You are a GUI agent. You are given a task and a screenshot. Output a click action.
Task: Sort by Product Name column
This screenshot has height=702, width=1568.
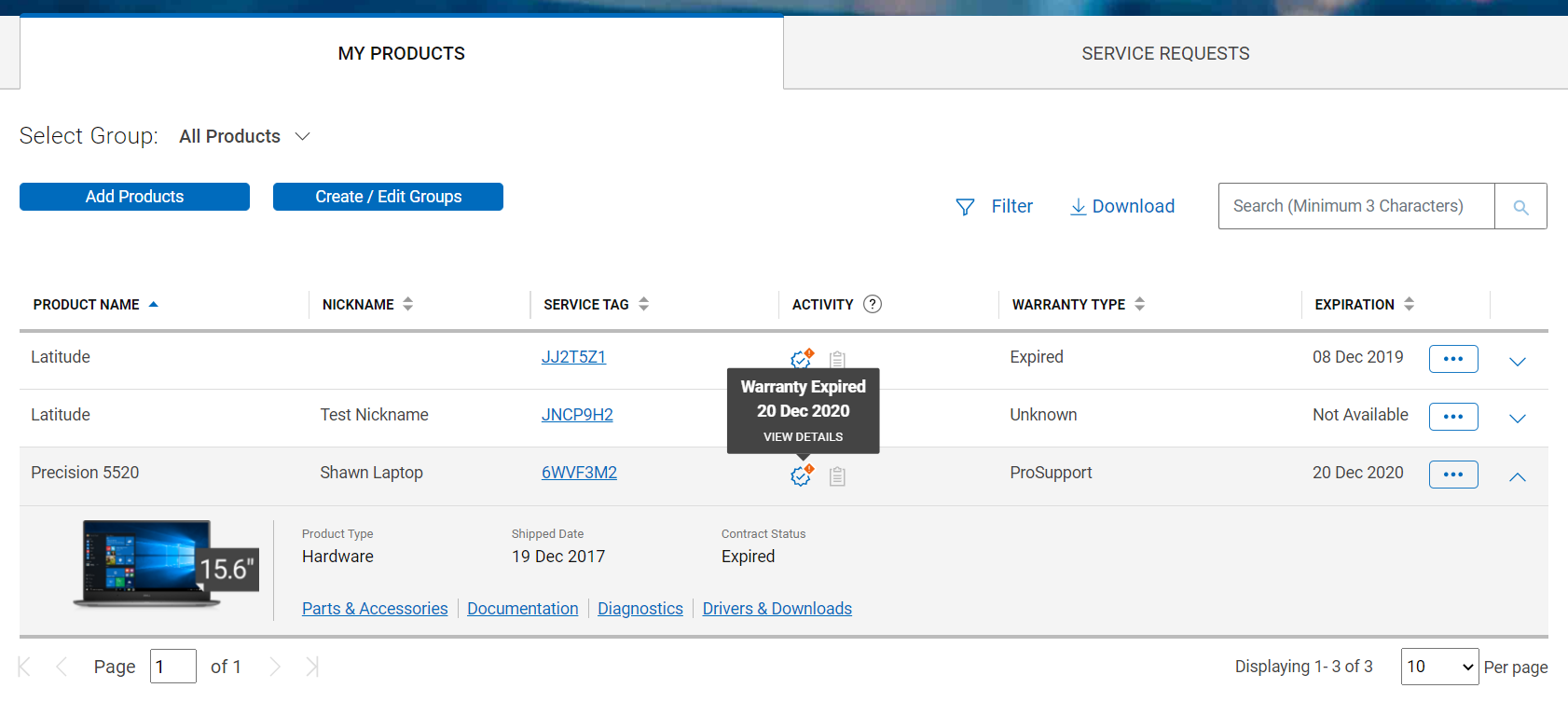[x=96, y=305]
